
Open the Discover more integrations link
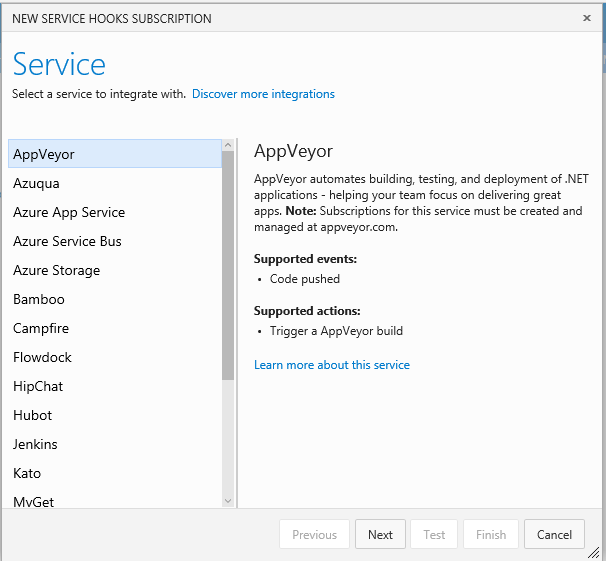pos(263,94)
